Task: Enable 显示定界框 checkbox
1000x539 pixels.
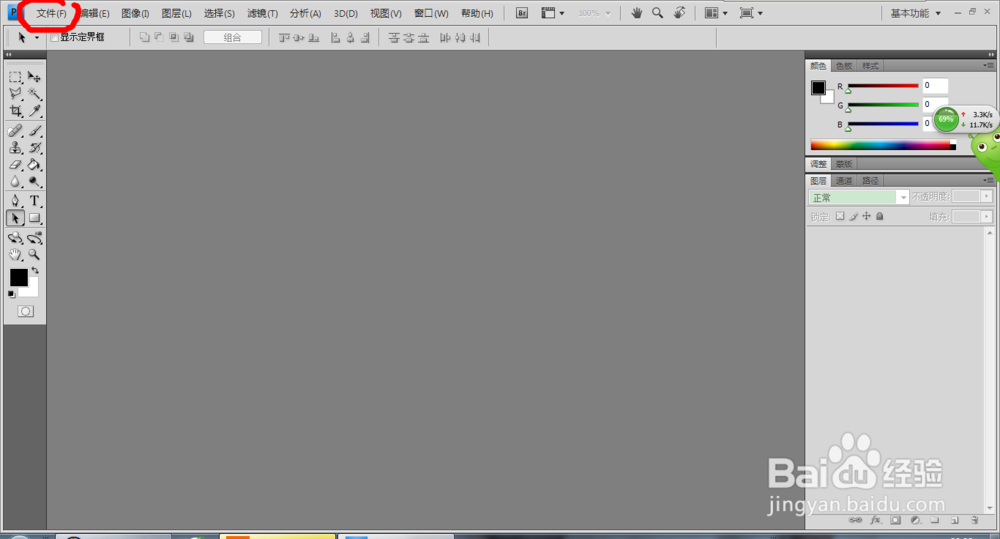Action: click(x=55, y=38)
